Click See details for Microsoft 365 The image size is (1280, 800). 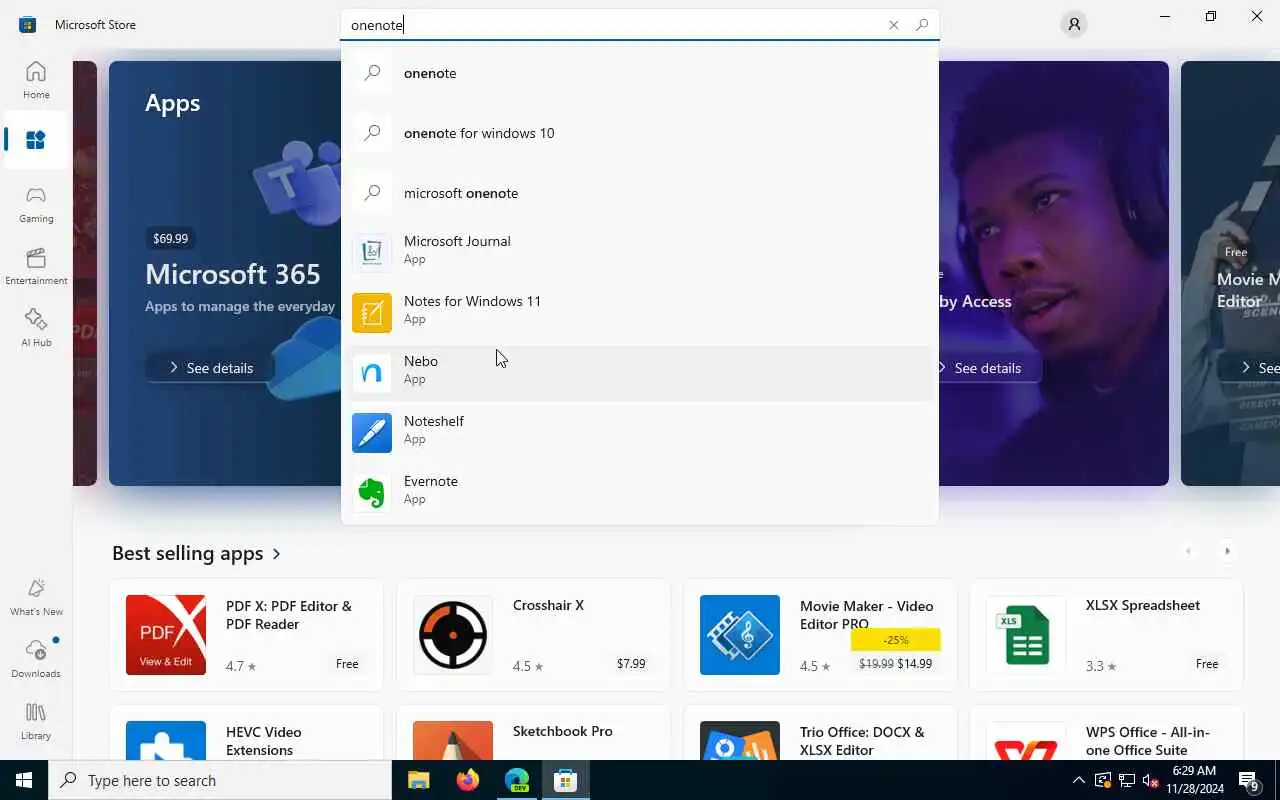pyautogui.click(x=210, y=368)
